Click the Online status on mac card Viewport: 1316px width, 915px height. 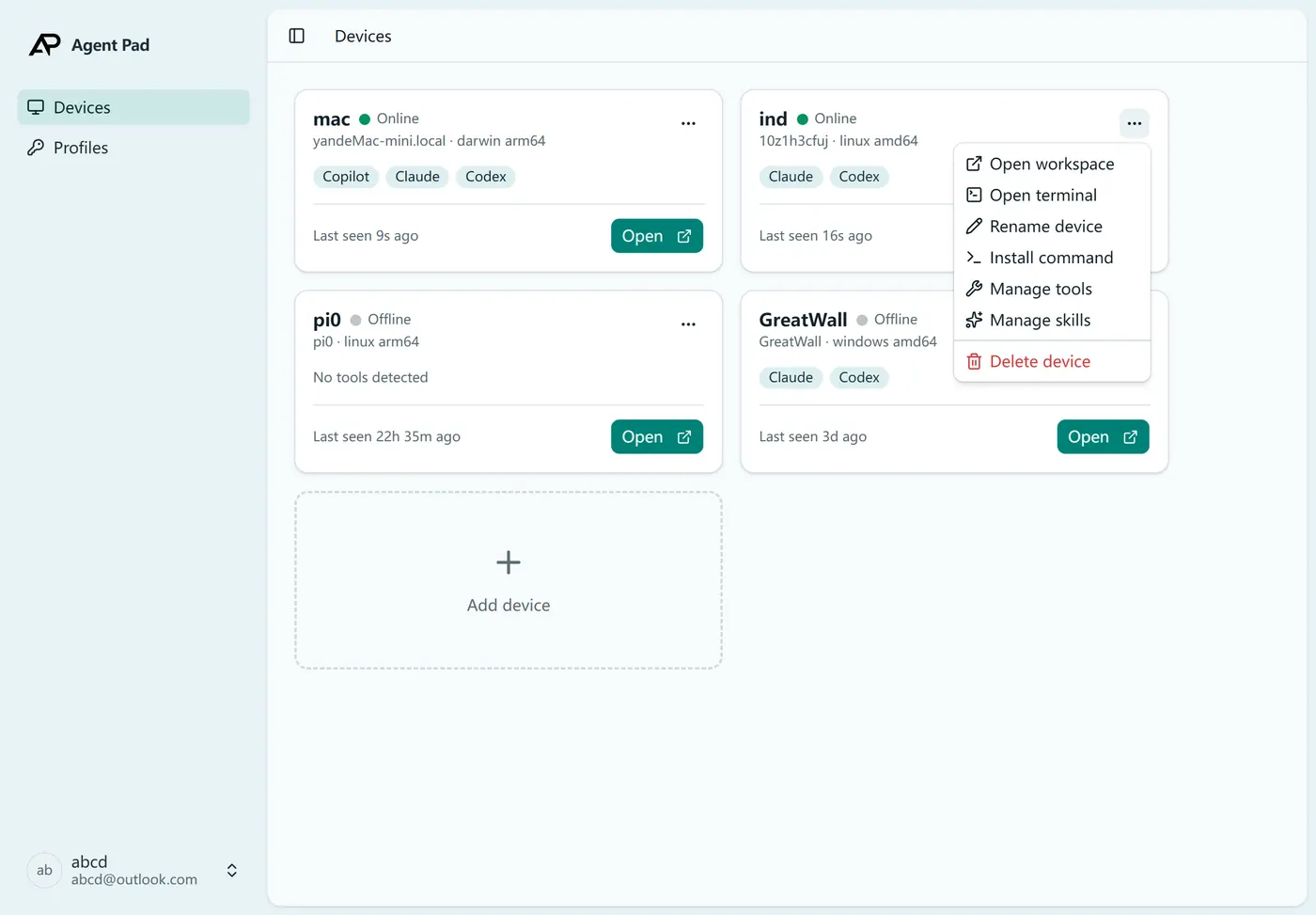tap(389, 118)
